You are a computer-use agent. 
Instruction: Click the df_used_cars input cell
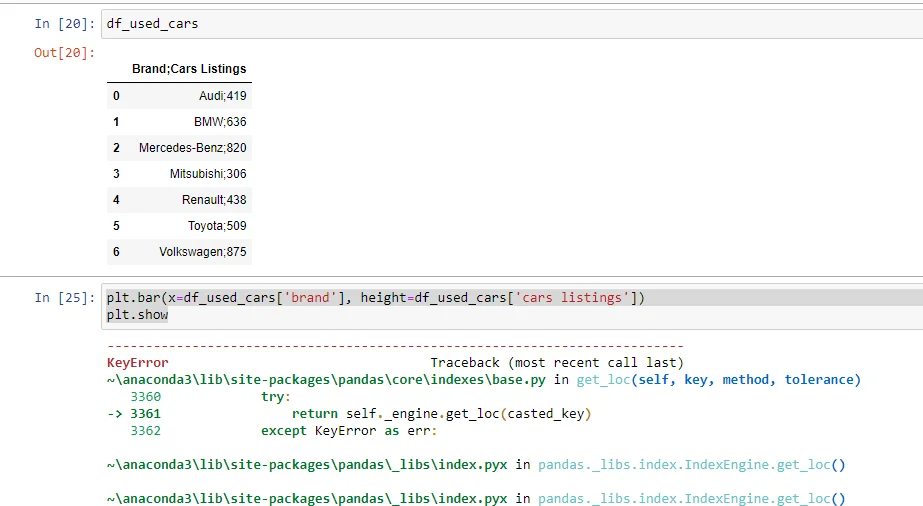[500, 23]
